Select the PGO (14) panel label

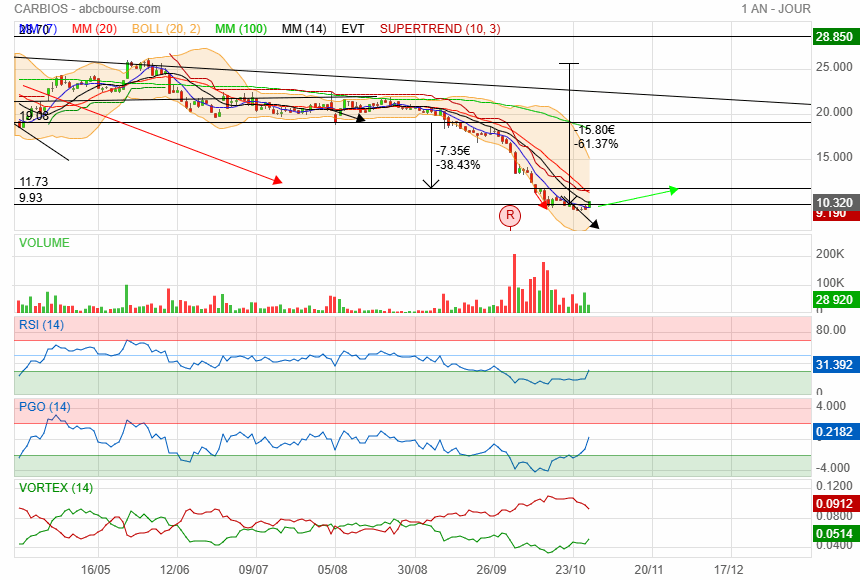[x=44, y=407]
